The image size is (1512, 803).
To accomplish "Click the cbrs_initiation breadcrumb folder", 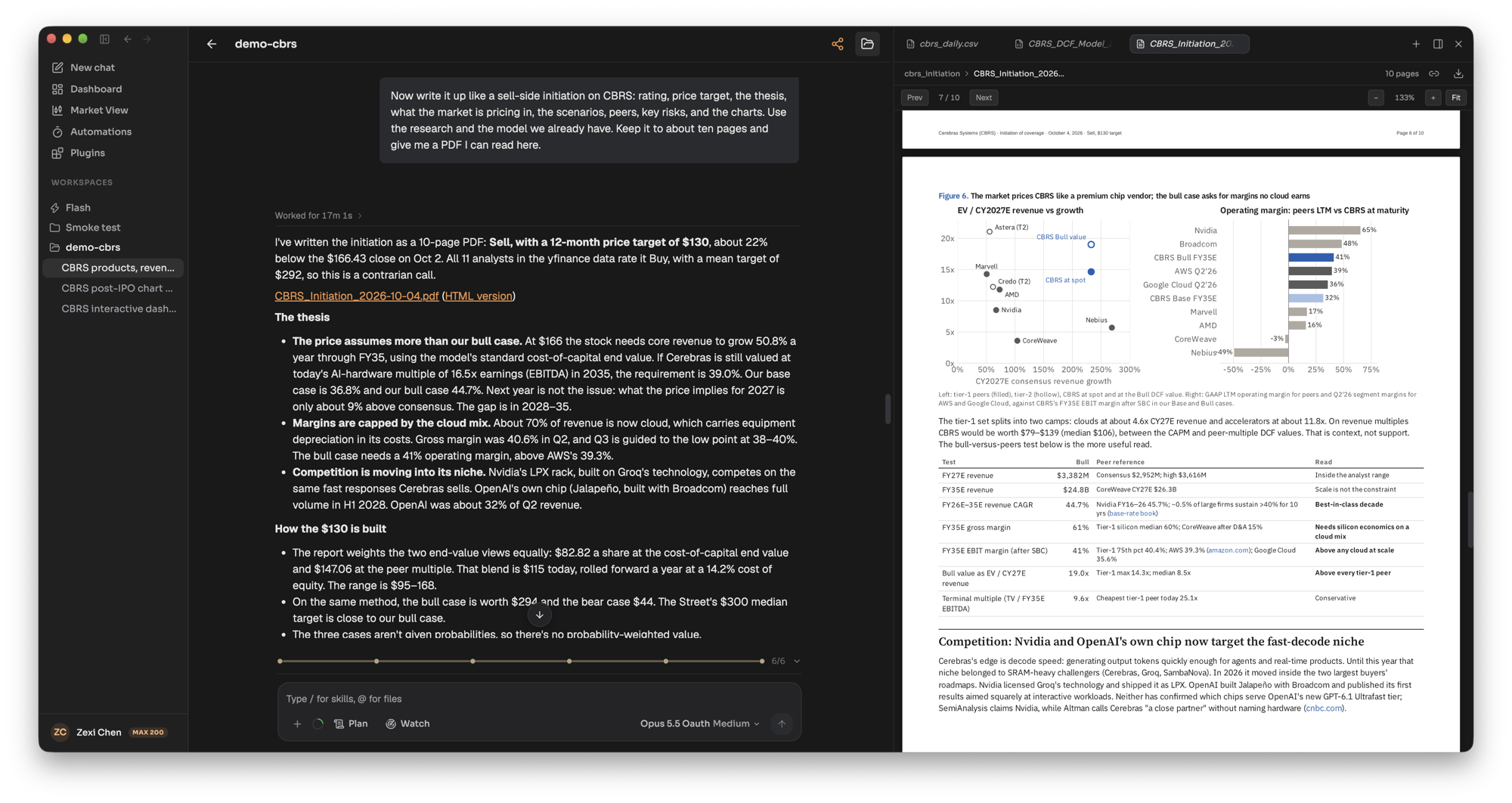I will [931, 73].
